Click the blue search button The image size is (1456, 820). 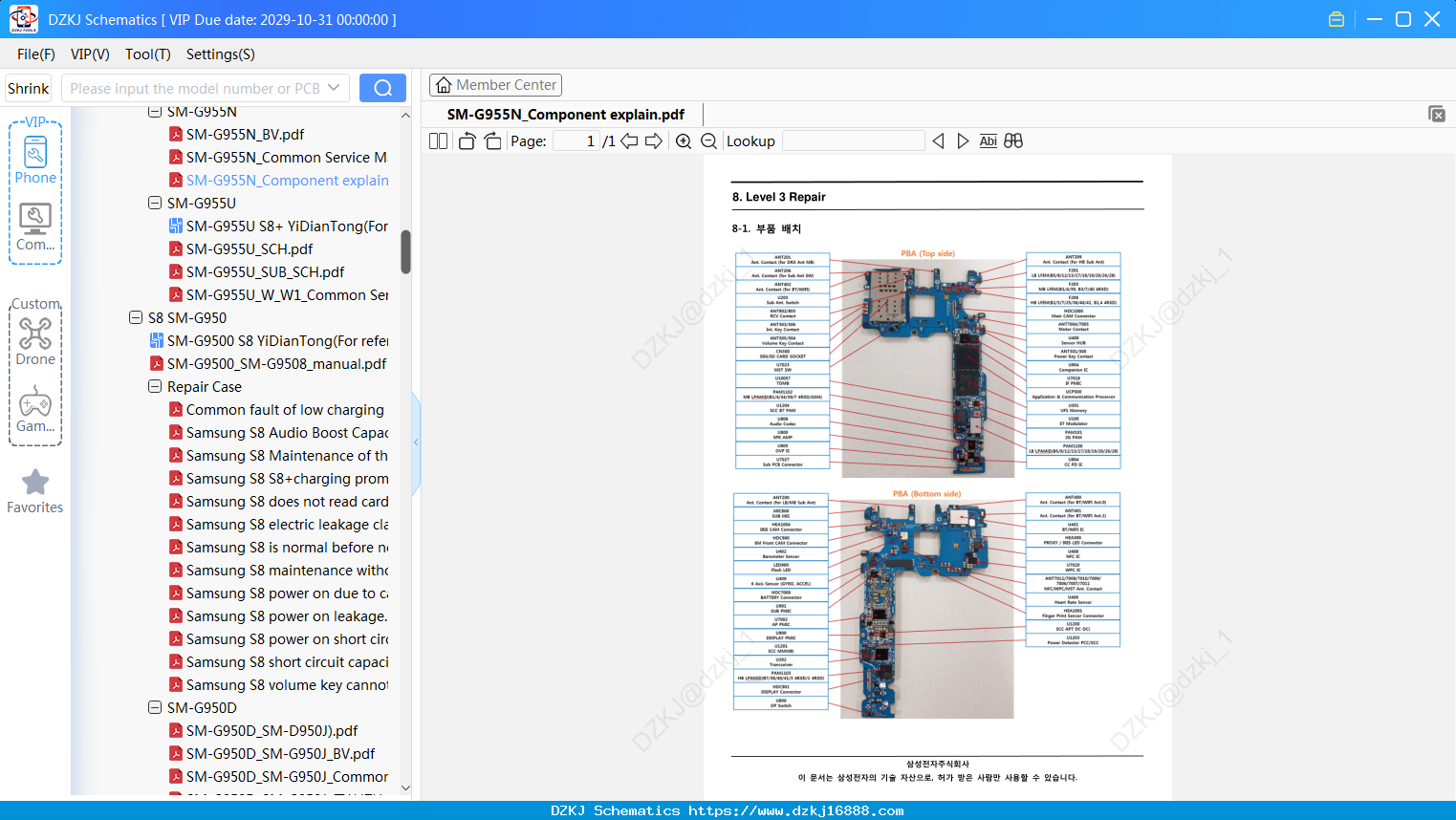(382, 88)
